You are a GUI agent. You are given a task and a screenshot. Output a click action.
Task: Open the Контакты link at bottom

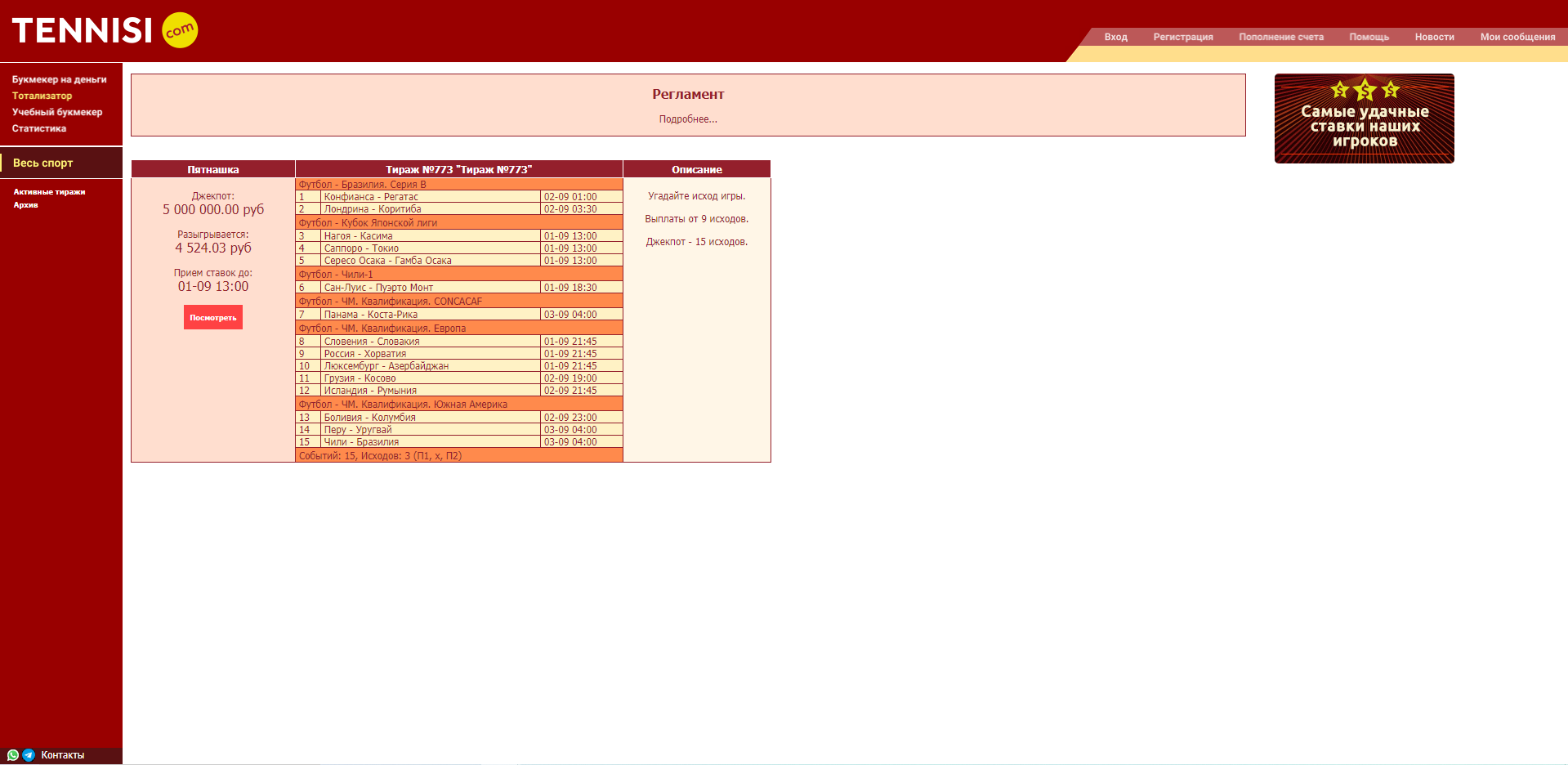tap(63, 755)
